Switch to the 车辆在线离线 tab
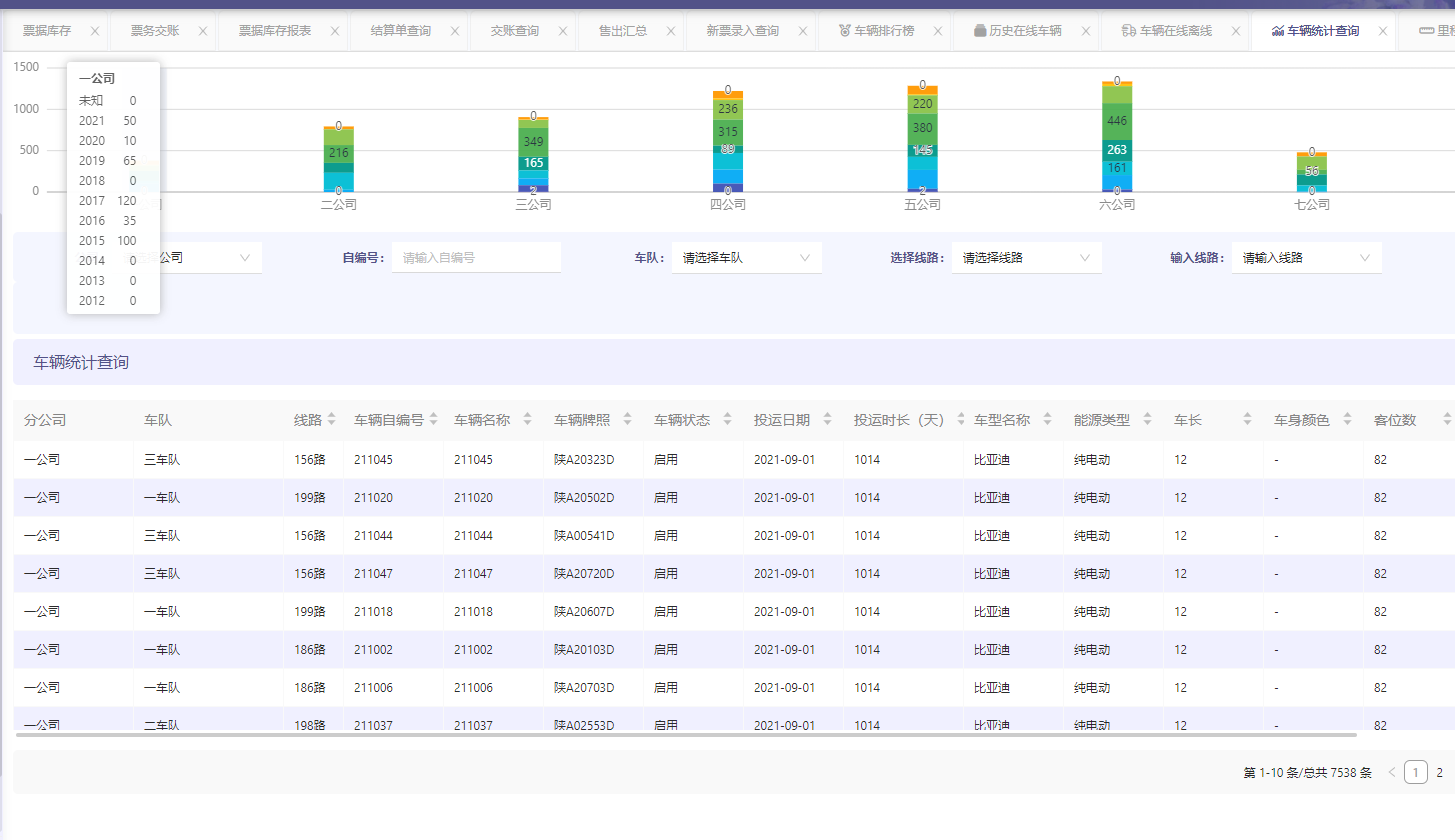The image size is (1455, 840). tap(1167, 31)
